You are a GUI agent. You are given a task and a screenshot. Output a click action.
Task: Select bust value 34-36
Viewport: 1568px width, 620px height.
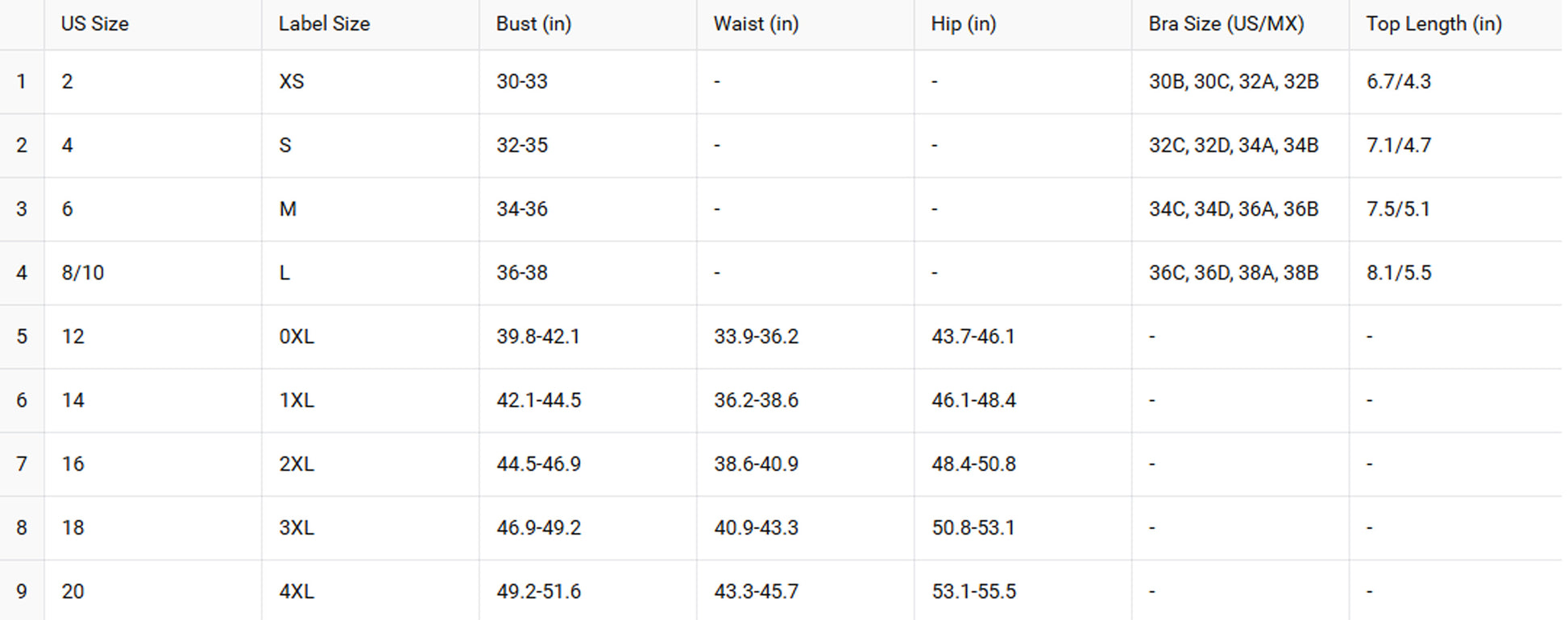point(521,209)
